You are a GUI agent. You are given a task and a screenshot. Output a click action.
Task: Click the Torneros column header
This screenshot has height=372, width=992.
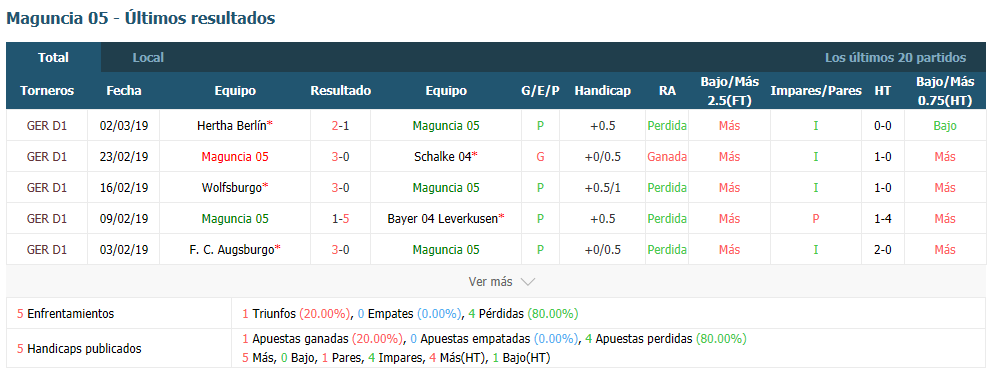47,91
